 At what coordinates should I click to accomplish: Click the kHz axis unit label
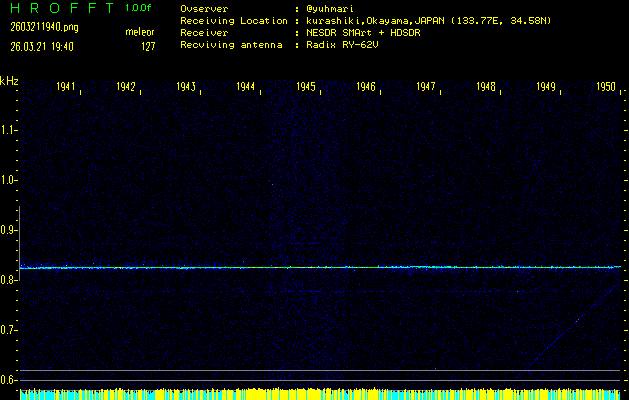coord(9,81)
